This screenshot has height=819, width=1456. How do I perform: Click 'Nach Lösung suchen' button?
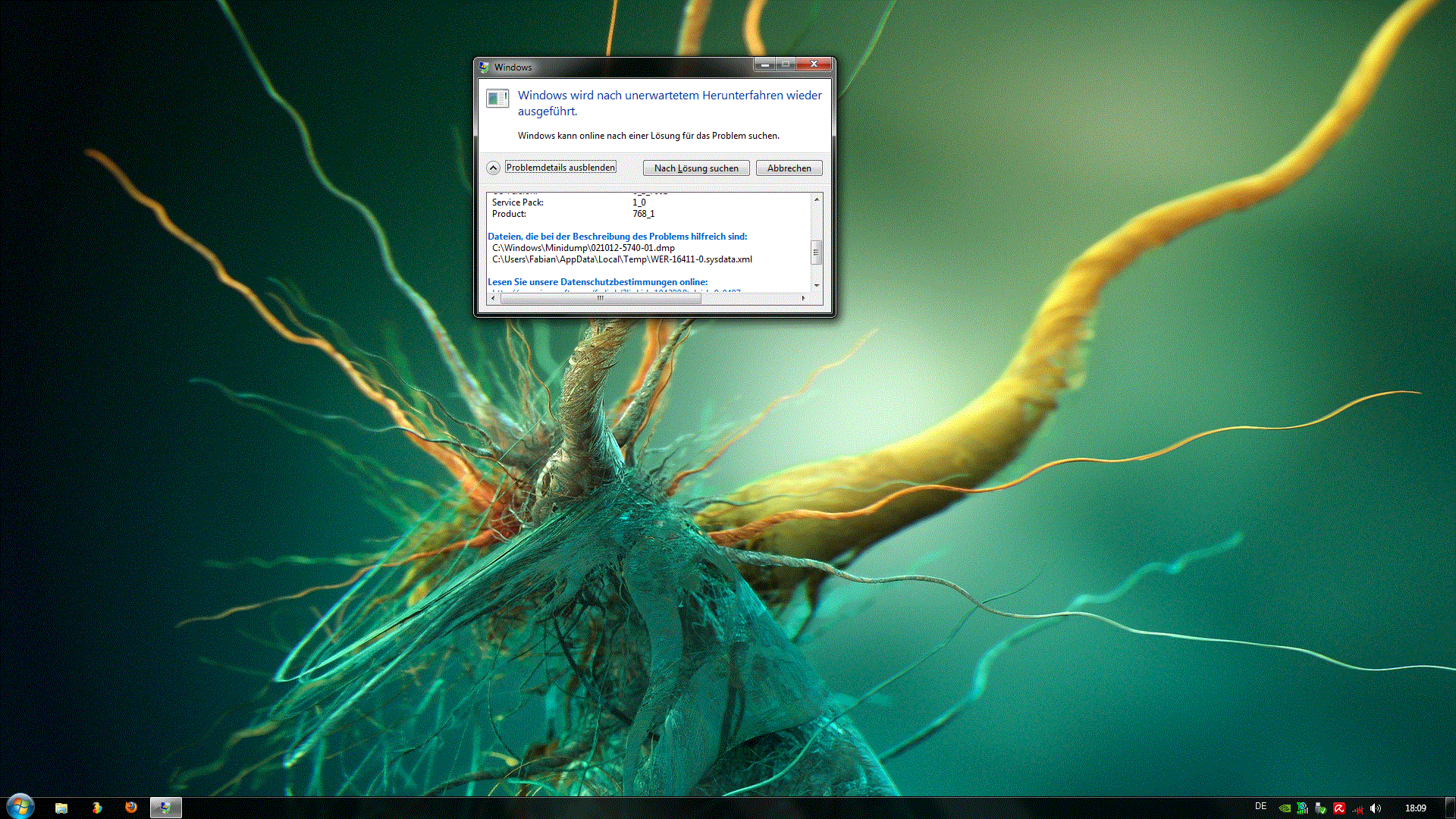click(695, 168)
